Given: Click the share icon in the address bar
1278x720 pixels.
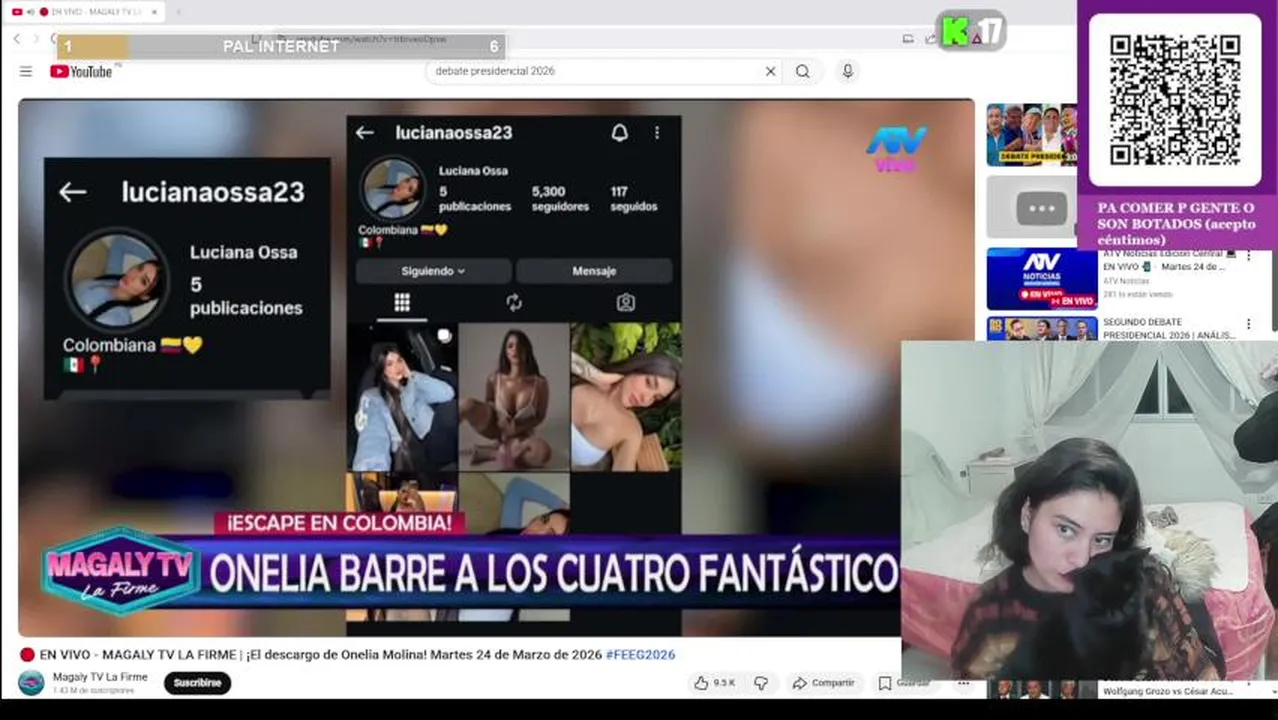Looking at the screenshot, I should click(x=931, y=39).
